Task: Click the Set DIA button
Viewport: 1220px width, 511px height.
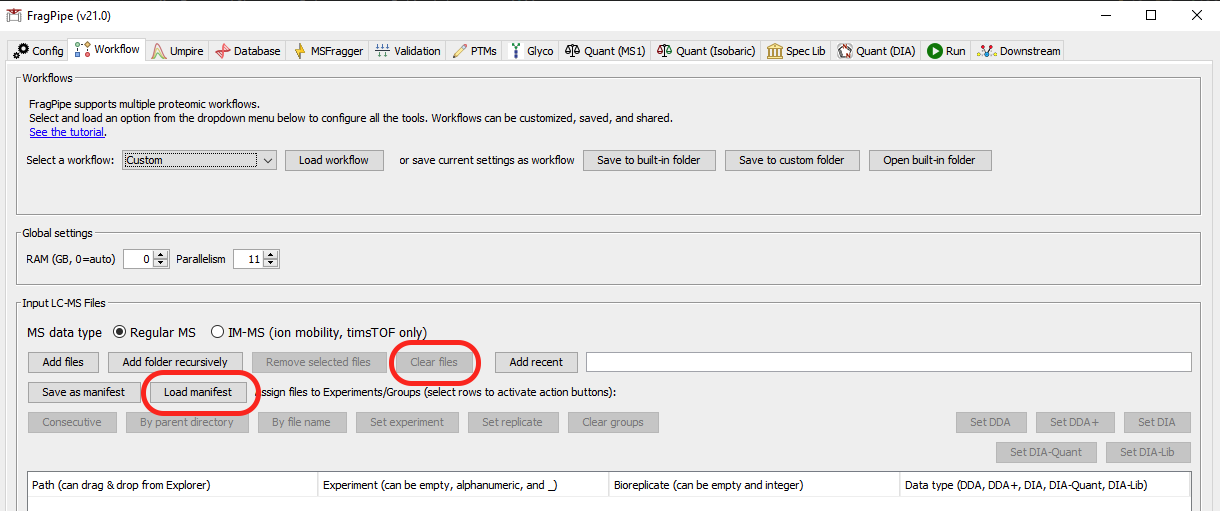Action: pyautogui.click(x=1157, y=422)
